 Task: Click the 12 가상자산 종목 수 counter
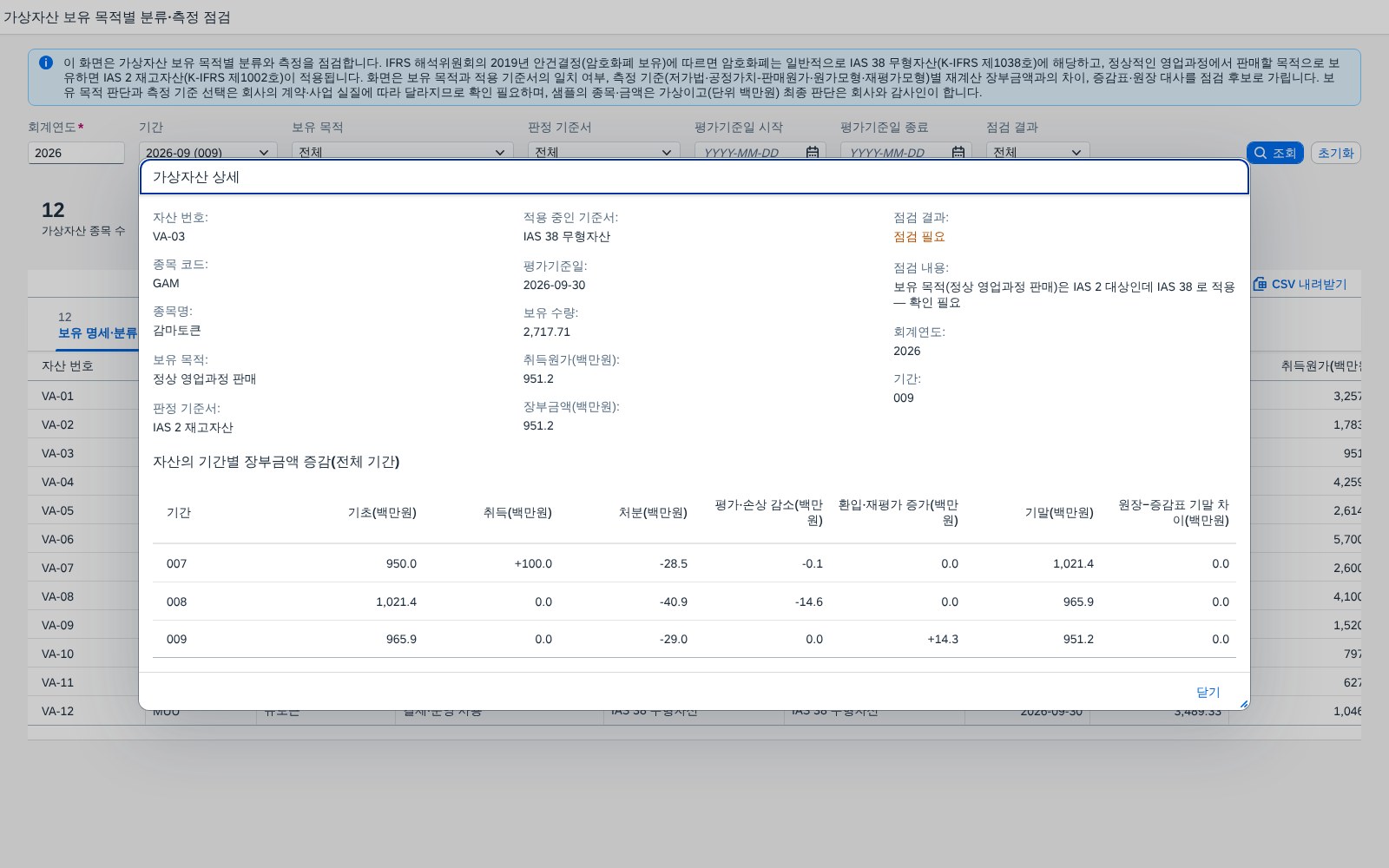(83, 218)
